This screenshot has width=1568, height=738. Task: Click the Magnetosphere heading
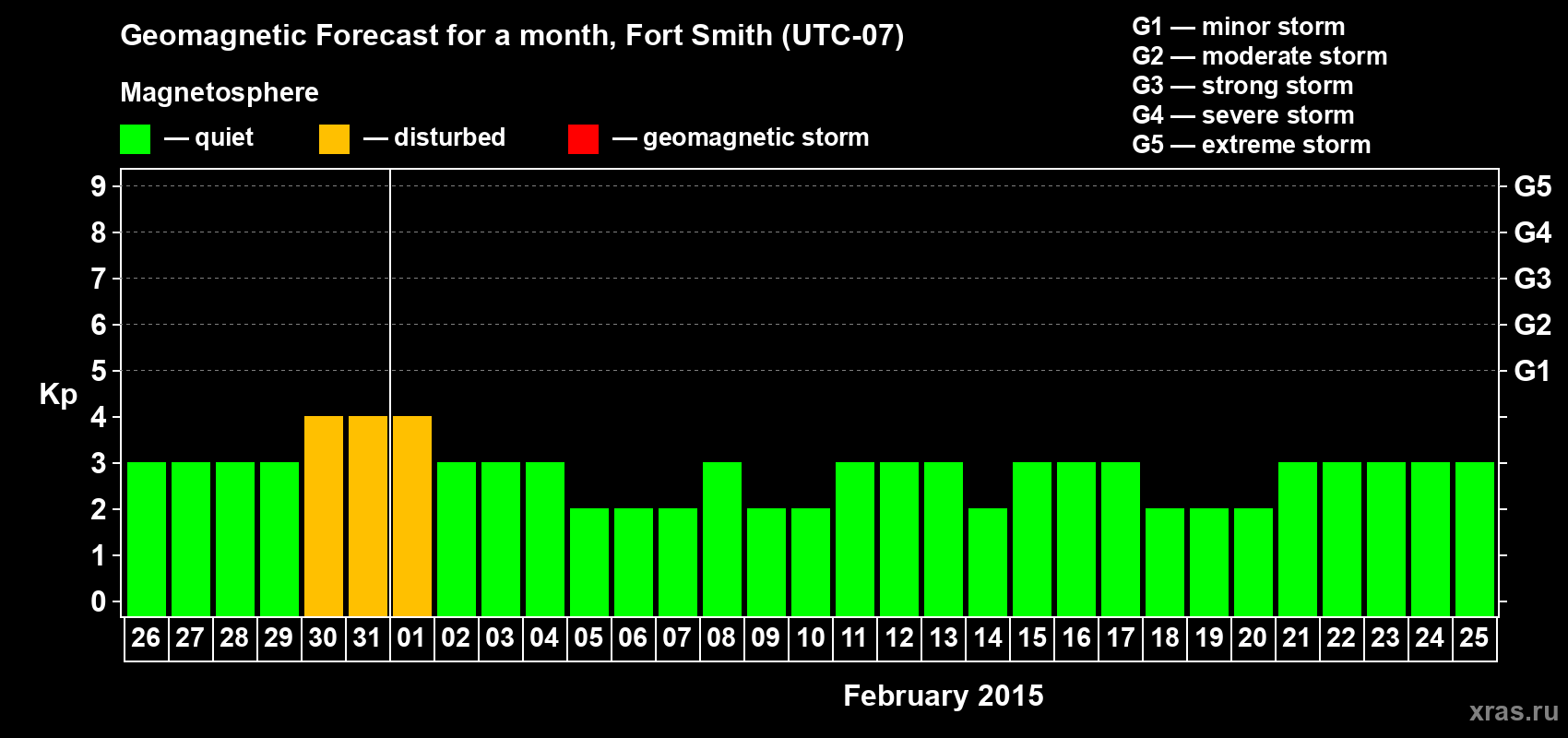[220, 92]
